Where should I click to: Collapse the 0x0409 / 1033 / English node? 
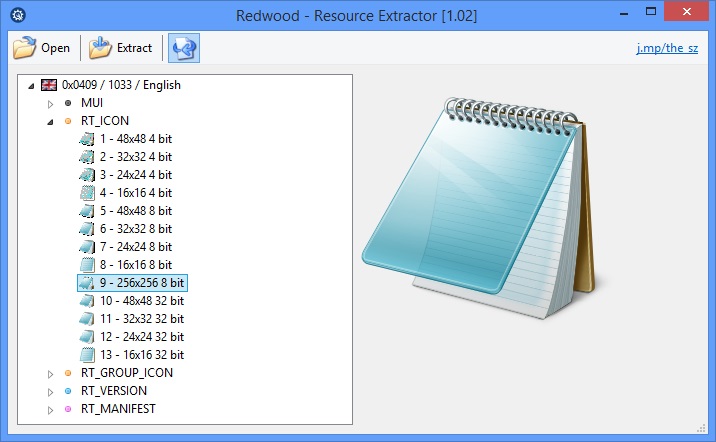point(32,85)
